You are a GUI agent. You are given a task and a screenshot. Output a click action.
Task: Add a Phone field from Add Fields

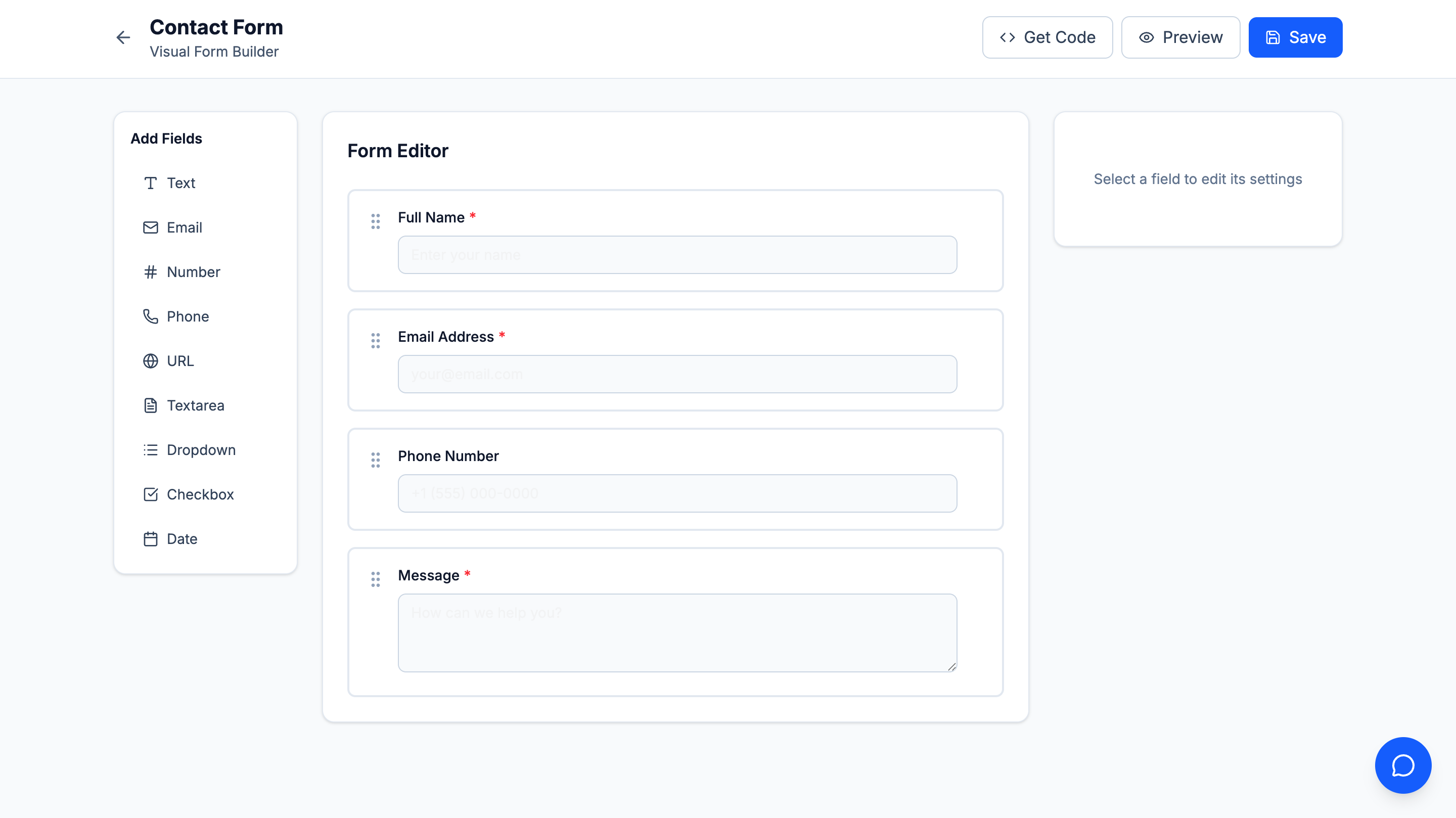pos(187,316)
